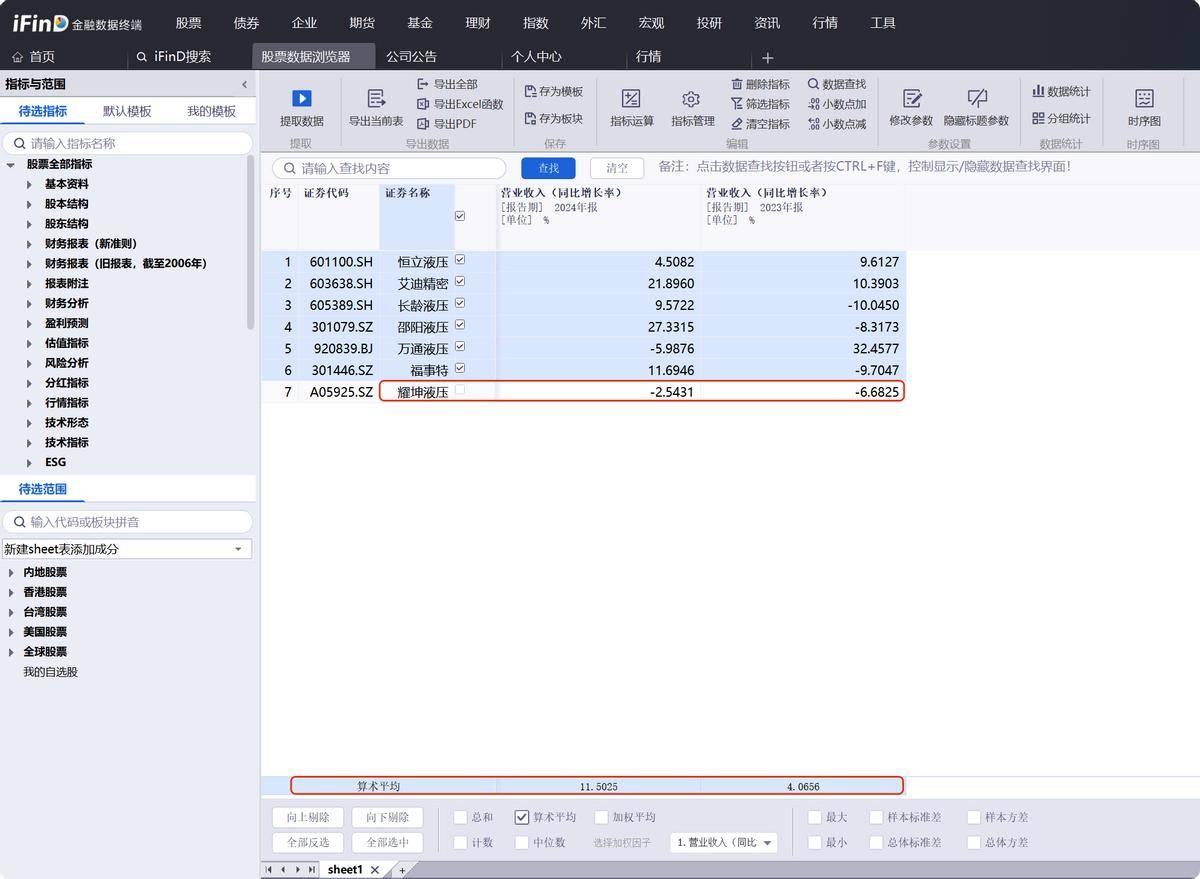Uncheck the 算术平均 checkbox

pos(522,817)
